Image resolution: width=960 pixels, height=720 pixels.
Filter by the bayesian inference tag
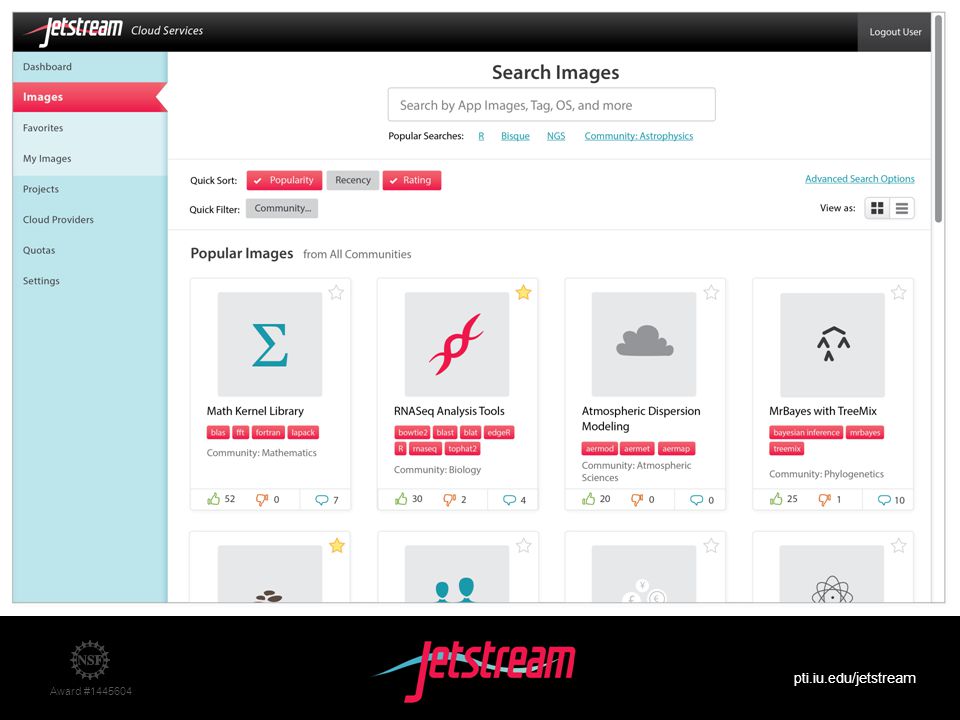click(x=806, y=432)
